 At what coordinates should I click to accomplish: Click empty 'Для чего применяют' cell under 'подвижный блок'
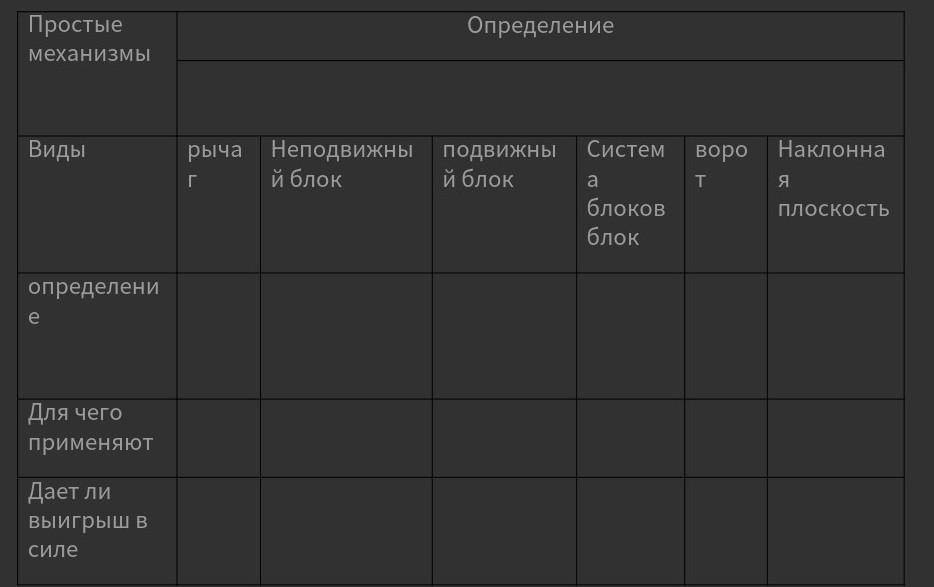point(505,438)
